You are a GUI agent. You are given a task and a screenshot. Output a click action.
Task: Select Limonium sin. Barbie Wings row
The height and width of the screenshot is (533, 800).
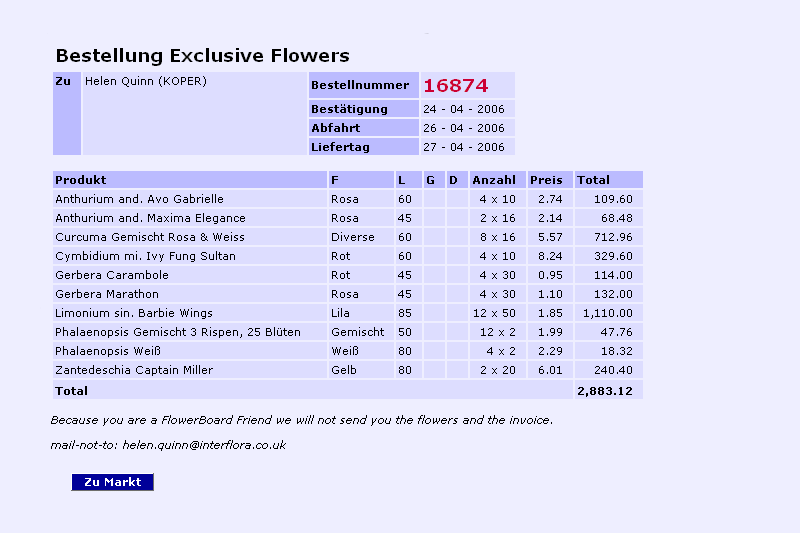[x=133, y=313]
